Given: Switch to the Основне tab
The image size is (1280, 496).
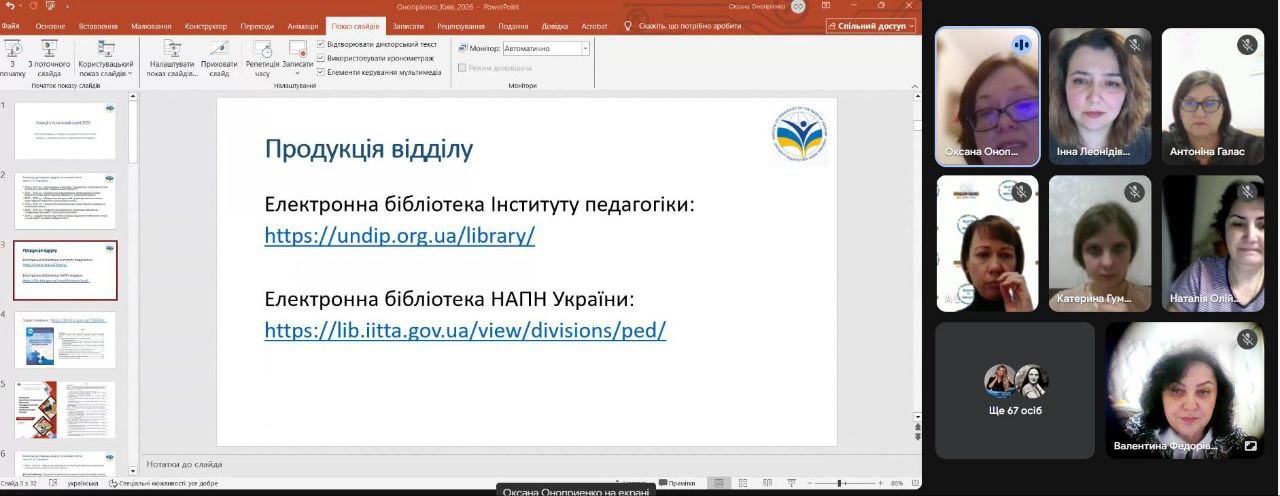Looking at the screenshot, I should 50,26.
